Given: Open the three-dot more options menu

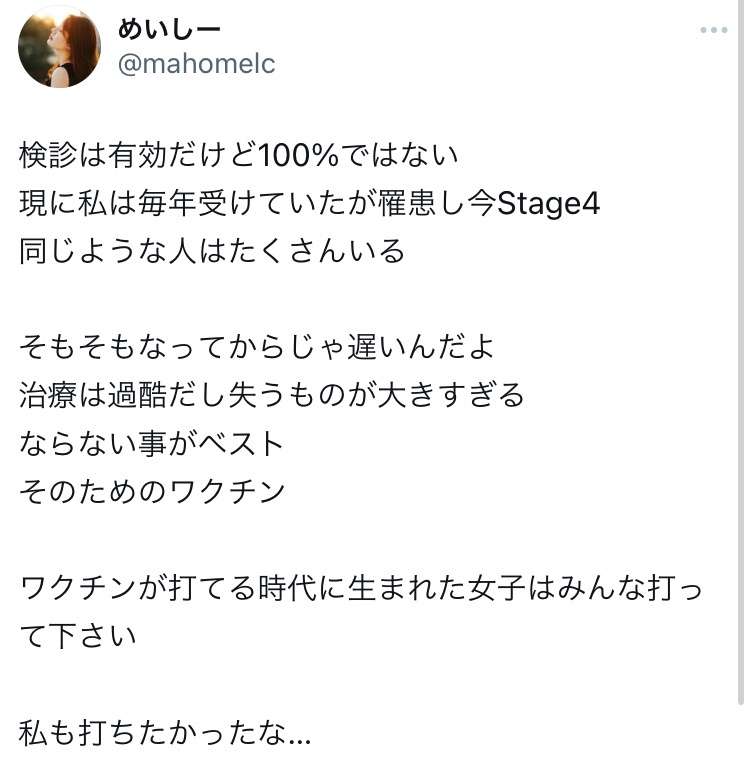Looking at the screenshot, I should [714, 30].
